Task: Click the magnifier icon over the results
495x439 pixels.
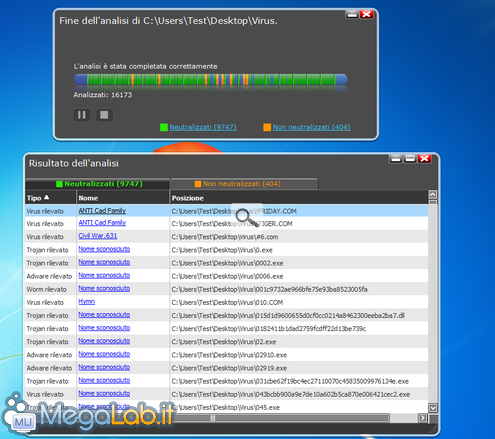Action: (247, 218)
